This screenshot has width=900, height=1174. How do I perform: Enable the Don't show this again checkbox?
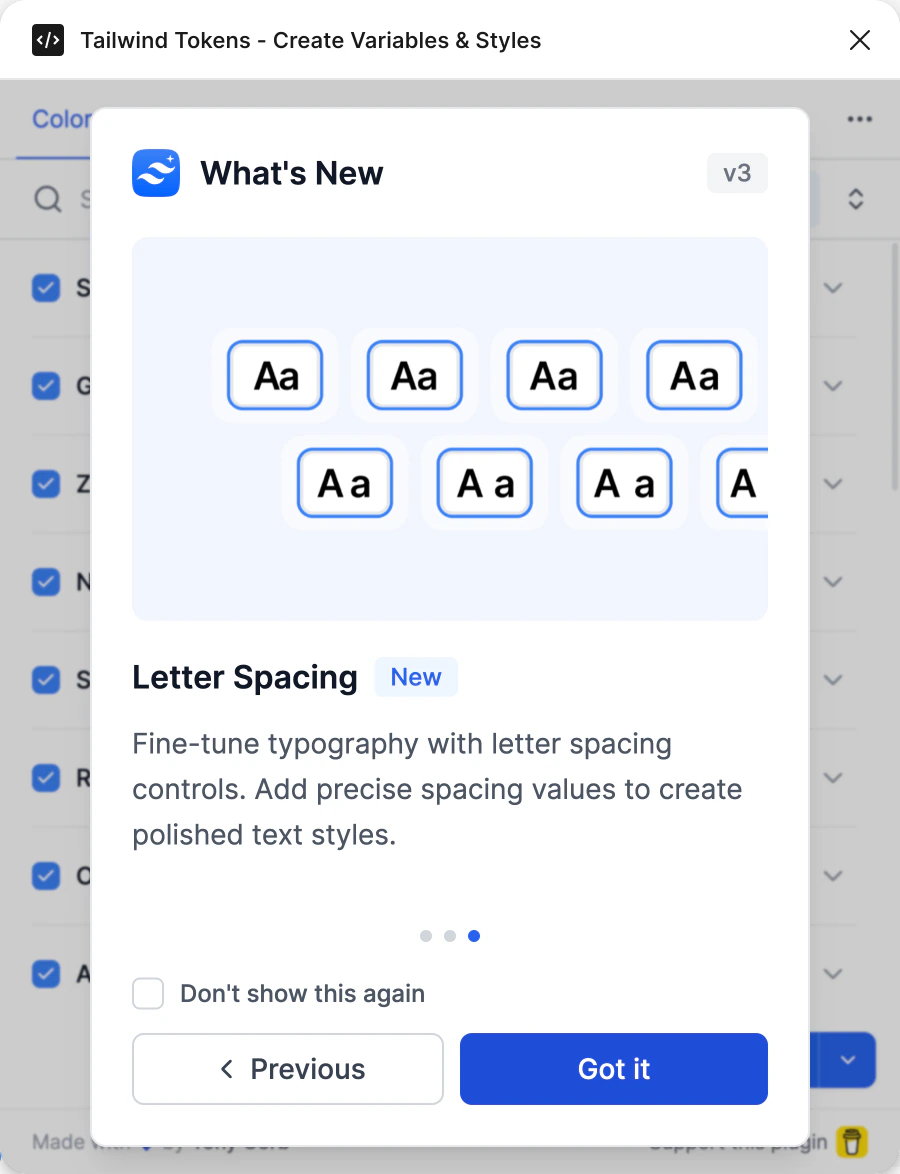click(x=148, y=994)
